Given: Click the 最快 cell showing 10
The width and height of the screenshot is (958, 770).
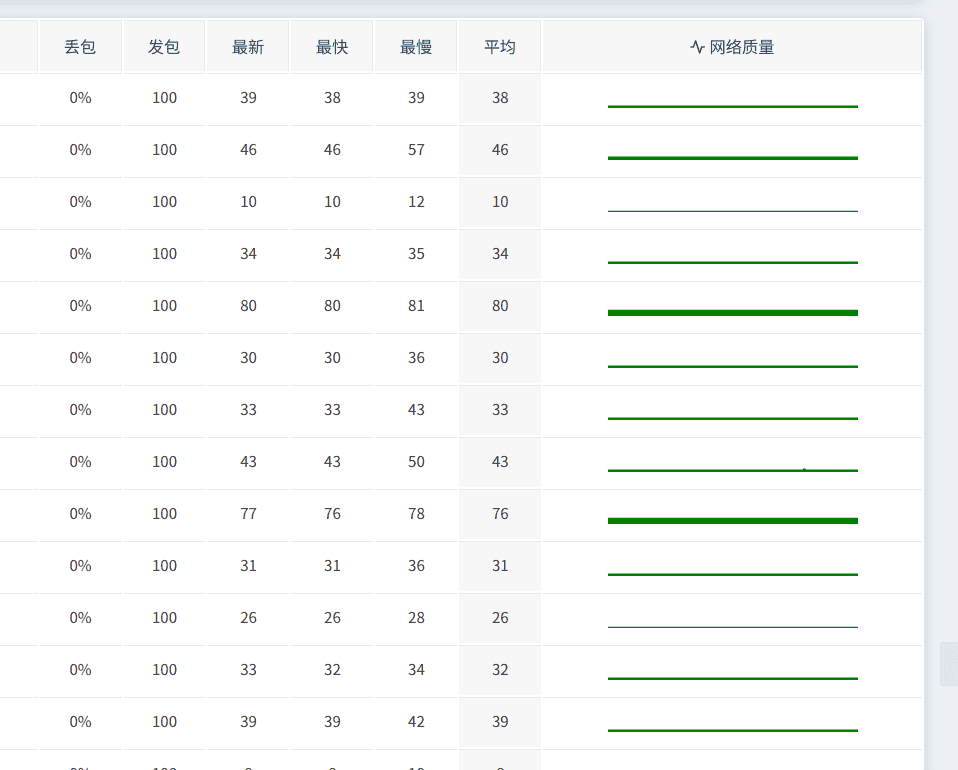Looking at the screenshot, I should point(332,202).
